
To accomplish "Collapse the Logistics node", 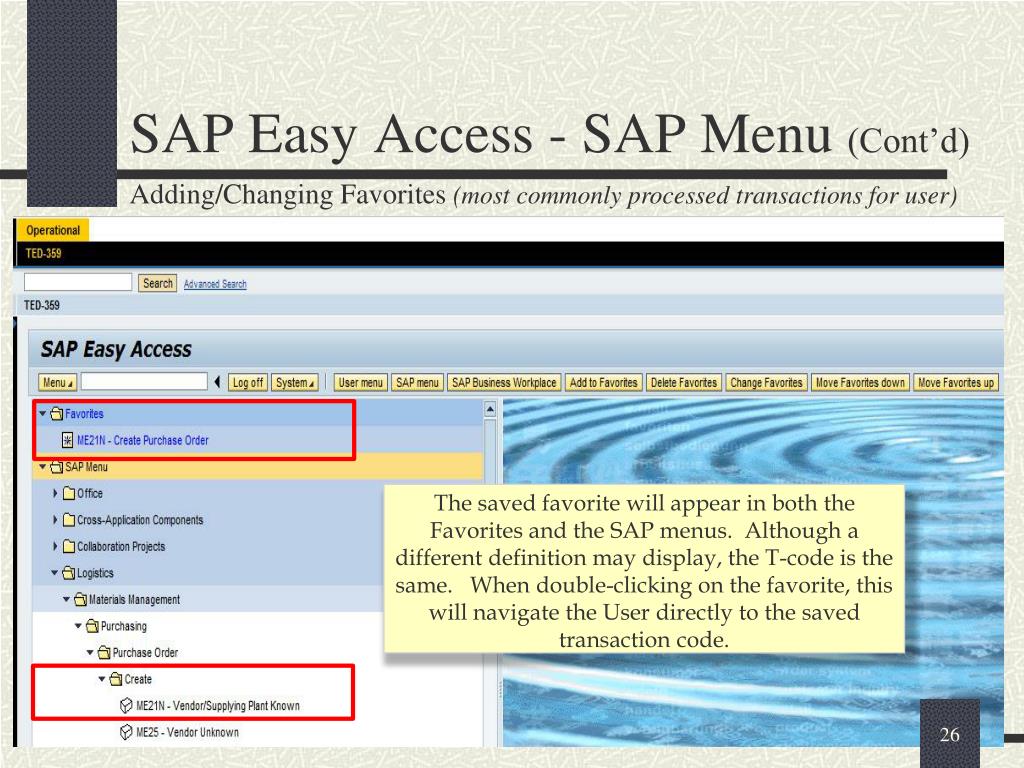I will tap(55, 573).
